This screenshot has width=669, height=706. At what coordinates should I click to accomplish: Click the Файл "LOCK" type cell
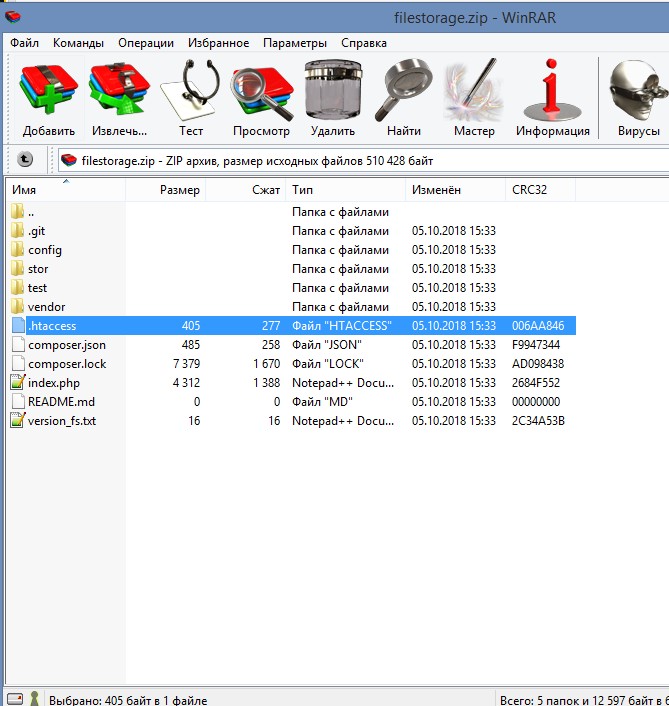click(328, 364)
